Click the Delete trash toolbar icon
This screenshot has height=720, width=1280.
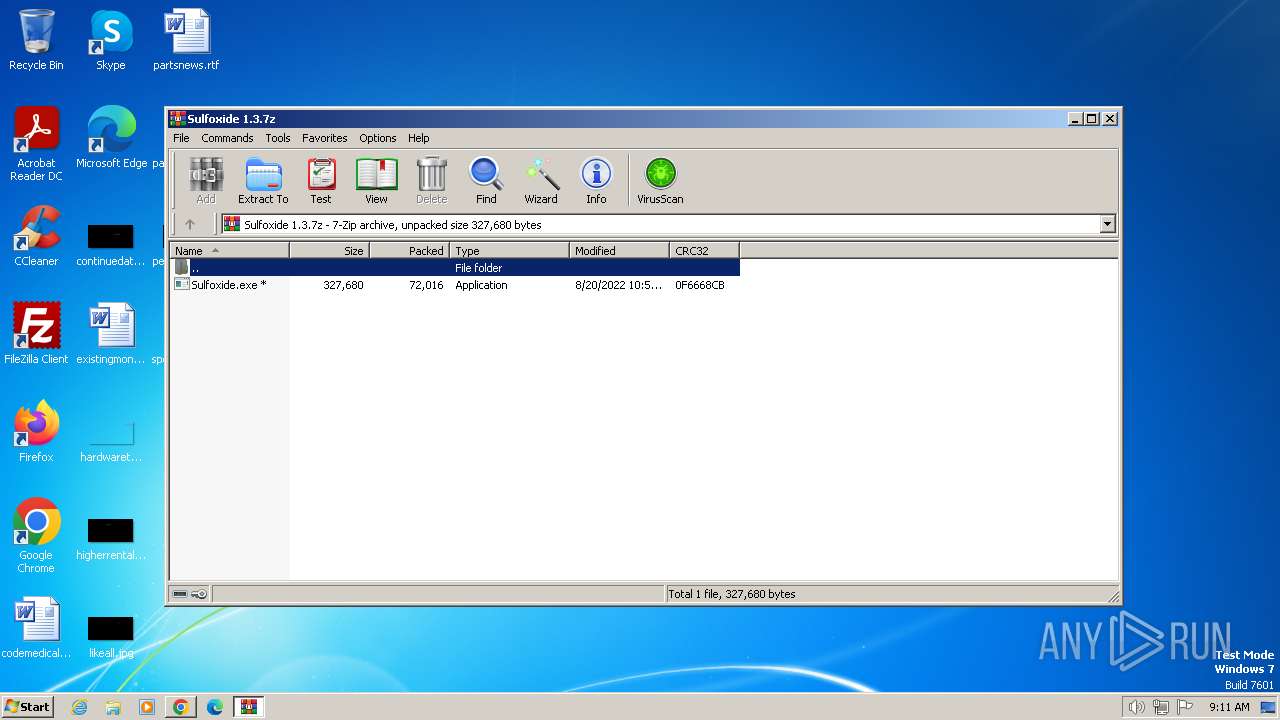pos(431,181)
